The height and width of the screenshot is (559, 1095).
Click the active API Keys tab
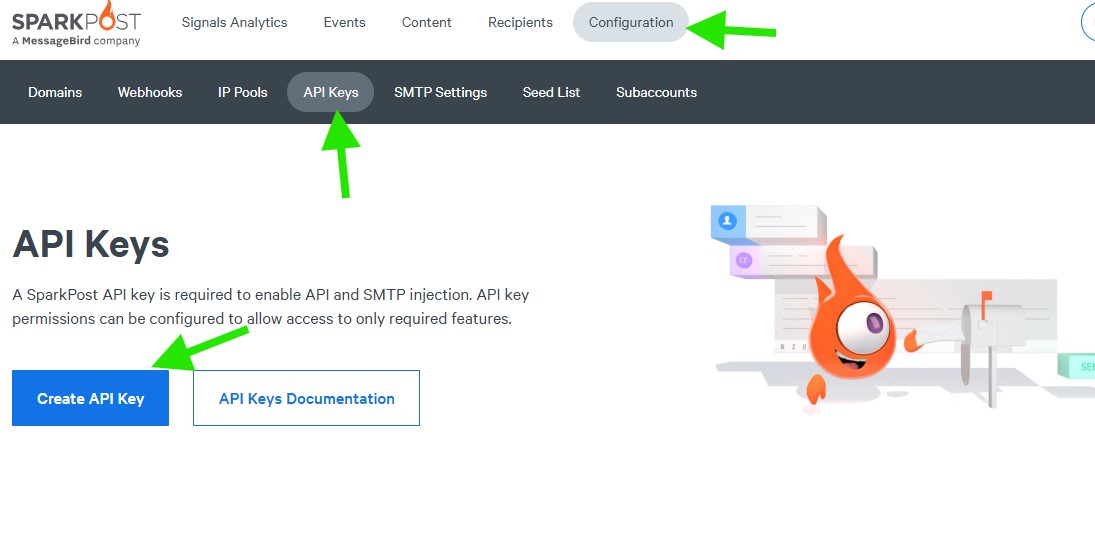331,92
